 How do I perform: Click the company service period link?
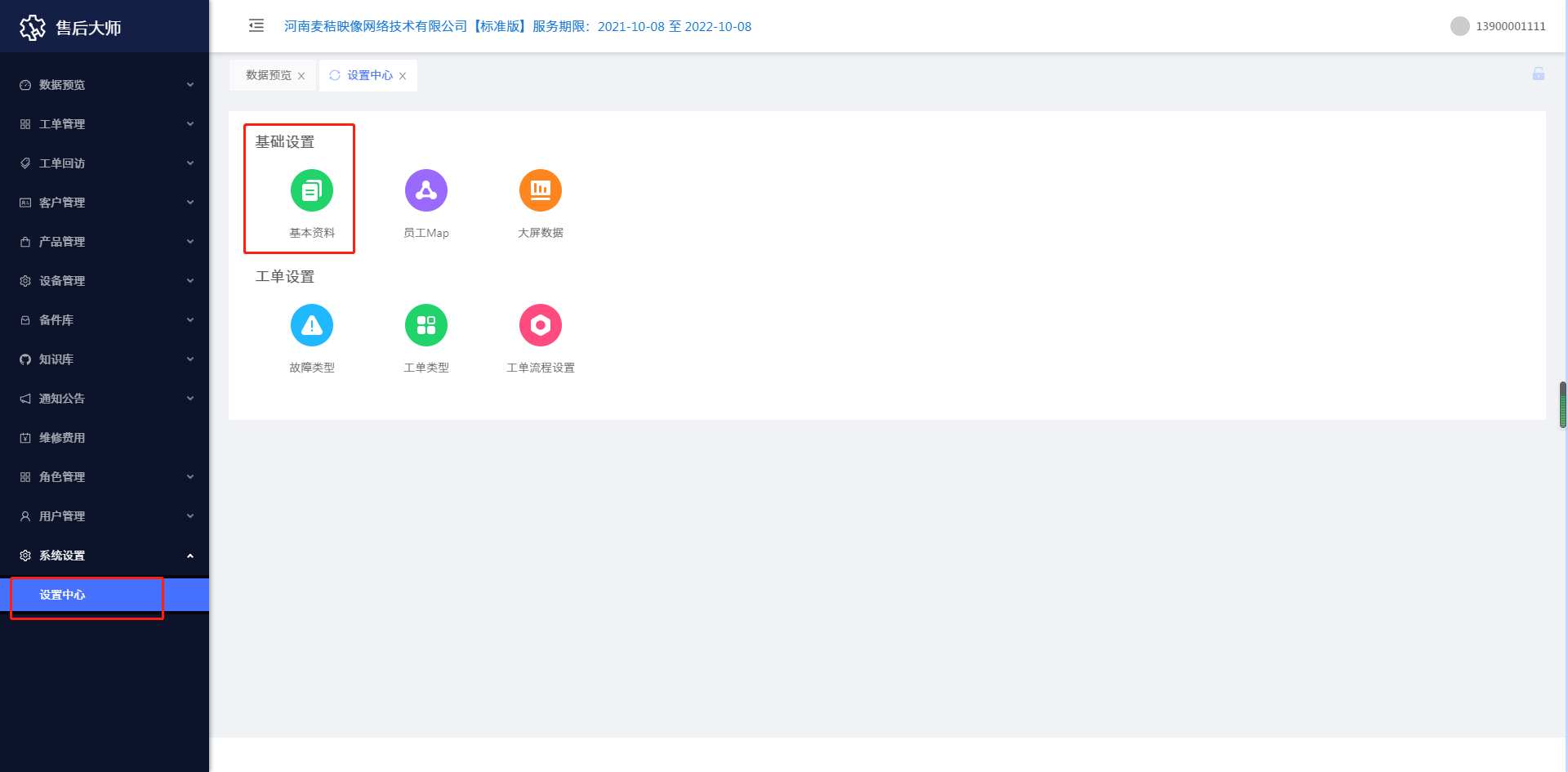pos(518,26)
